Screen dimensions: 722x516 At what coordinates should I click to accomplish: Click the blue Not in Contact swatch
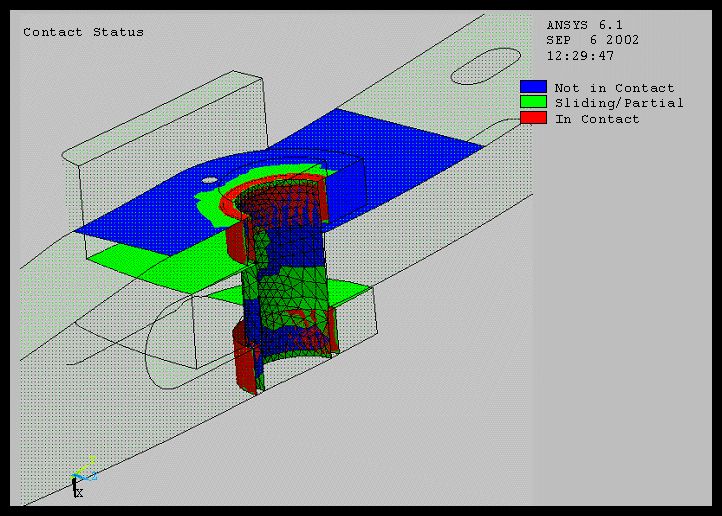coord(533,87)
